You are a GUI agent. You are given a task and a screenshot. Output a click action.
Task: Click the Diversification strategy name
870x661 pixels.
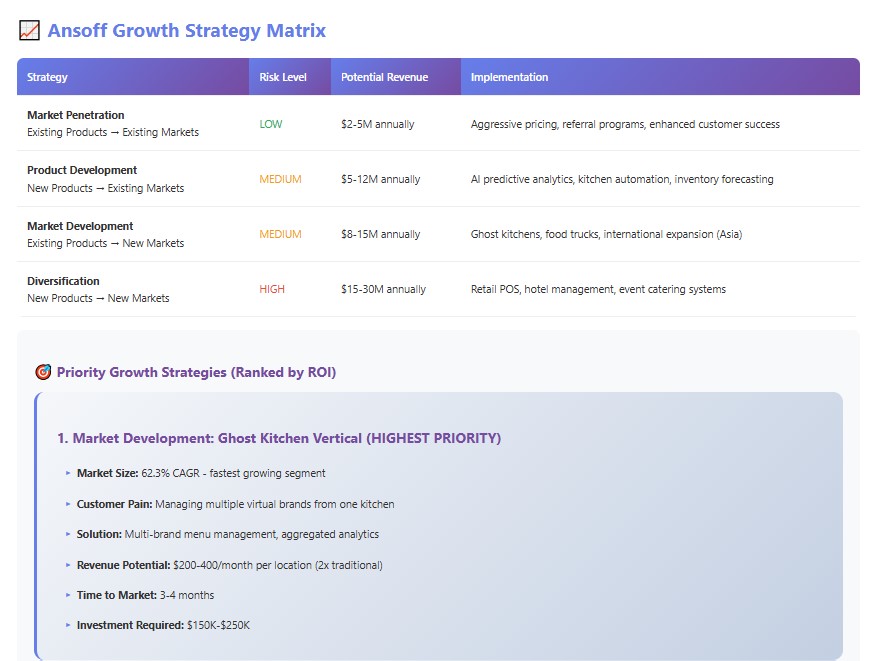63,281
